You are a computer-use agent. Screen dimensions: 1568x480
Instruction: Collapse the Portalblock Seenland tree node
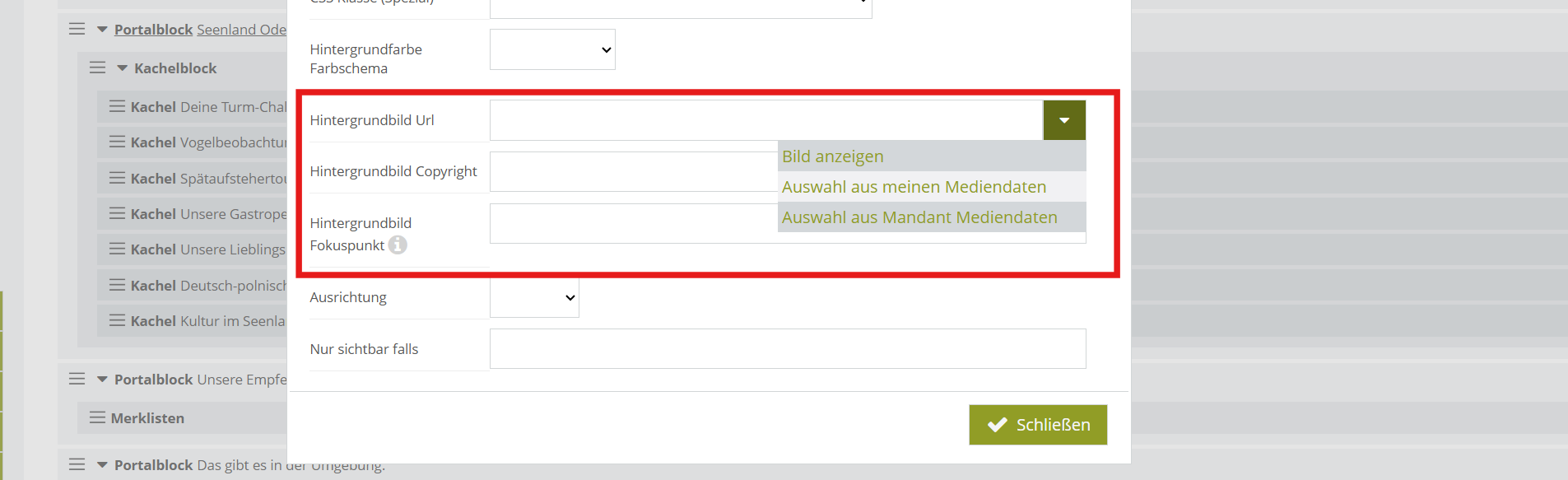coord(103,30)
